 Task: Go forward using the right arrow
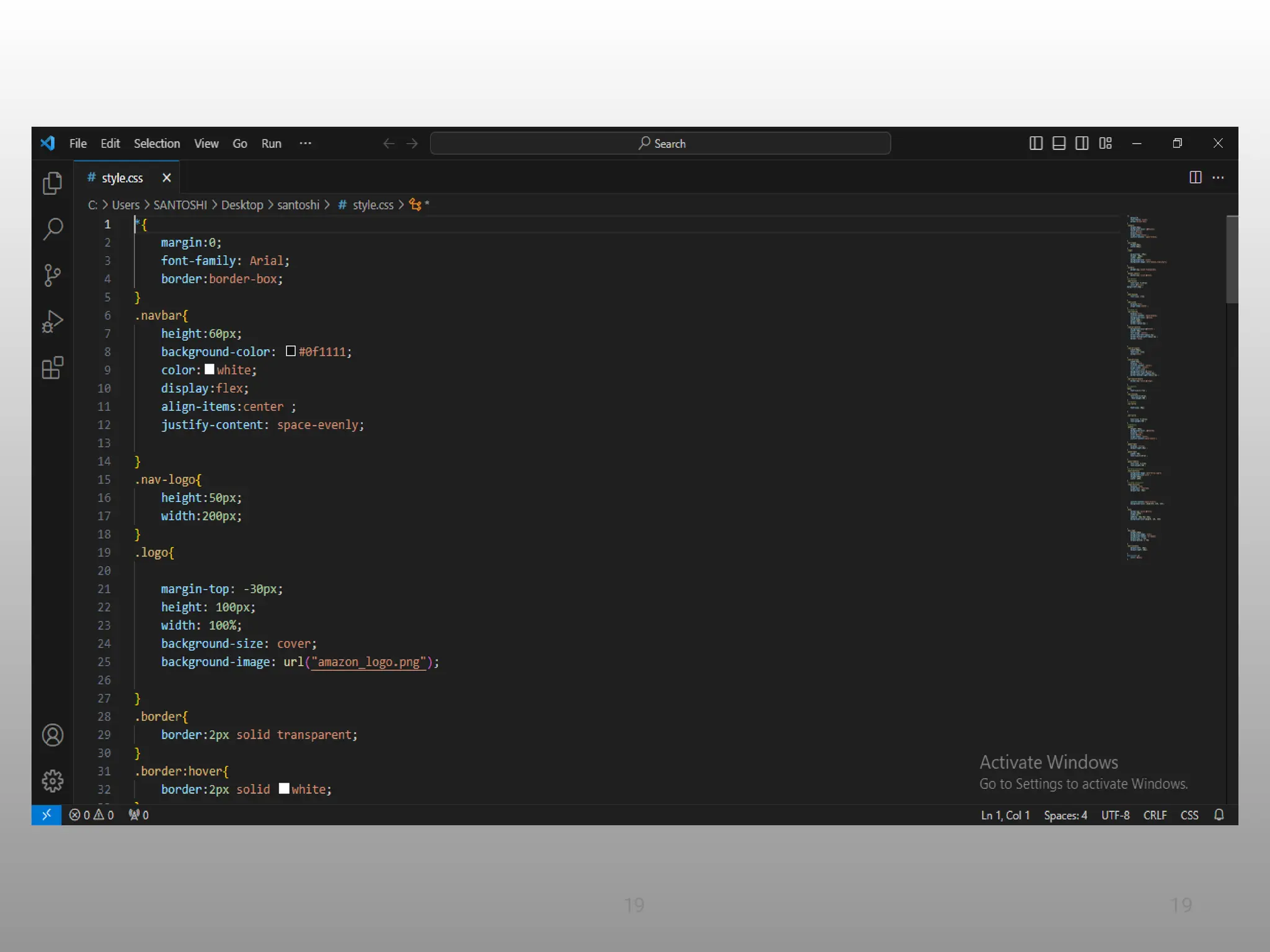(412, 144)
